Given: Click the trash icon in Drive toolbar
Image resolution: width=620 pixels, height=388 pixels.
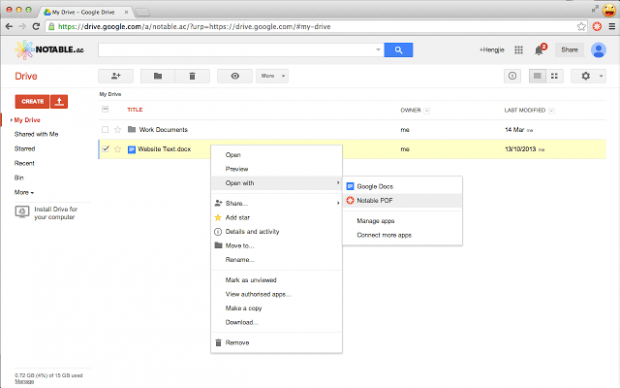Looking at the screenshot, I should [x=192, y=76].
